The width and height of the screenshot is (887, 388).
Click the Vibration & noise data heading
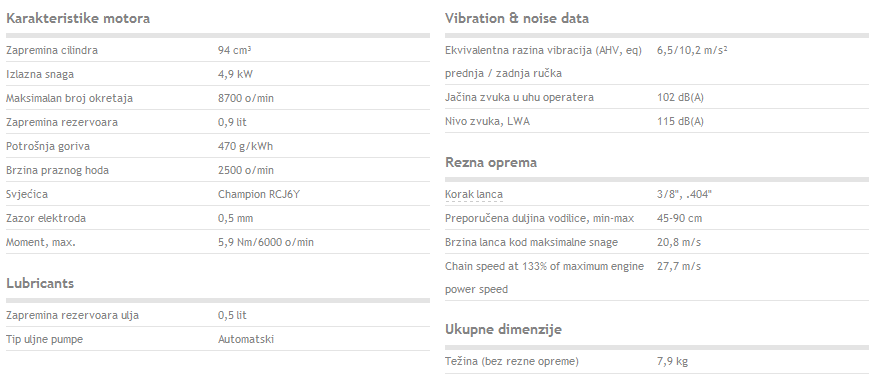(x=516, y=18)
